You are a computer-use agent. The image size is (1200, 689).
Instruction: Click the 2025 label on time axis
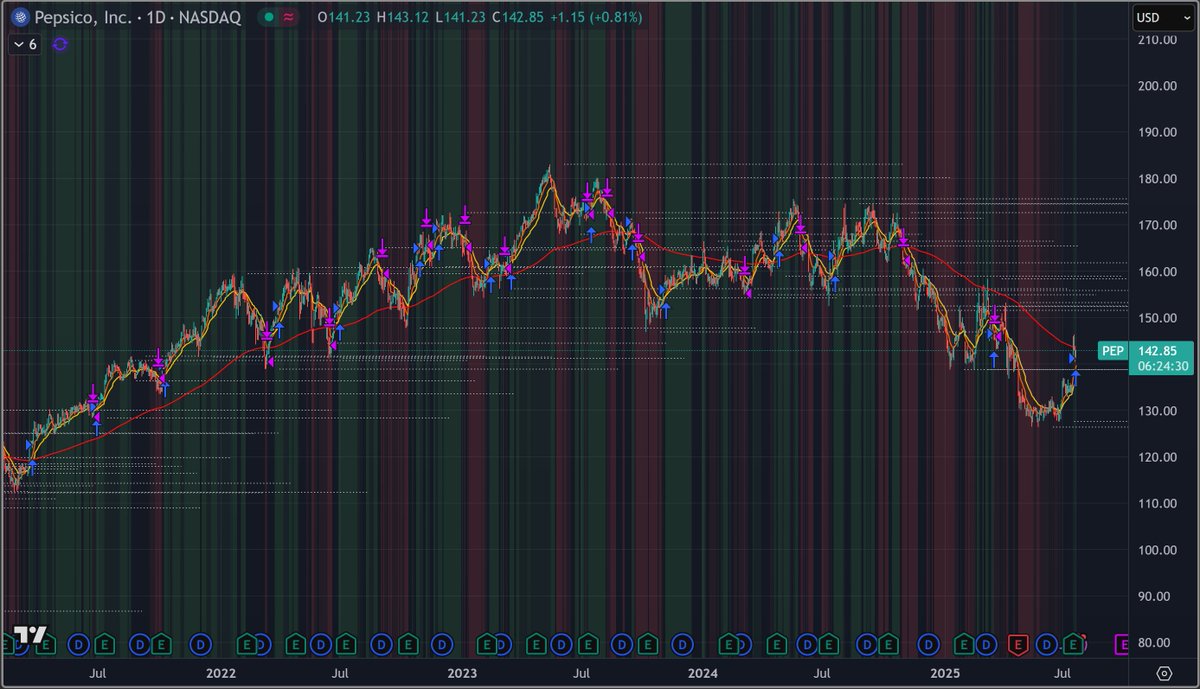(x=944, y=672)
